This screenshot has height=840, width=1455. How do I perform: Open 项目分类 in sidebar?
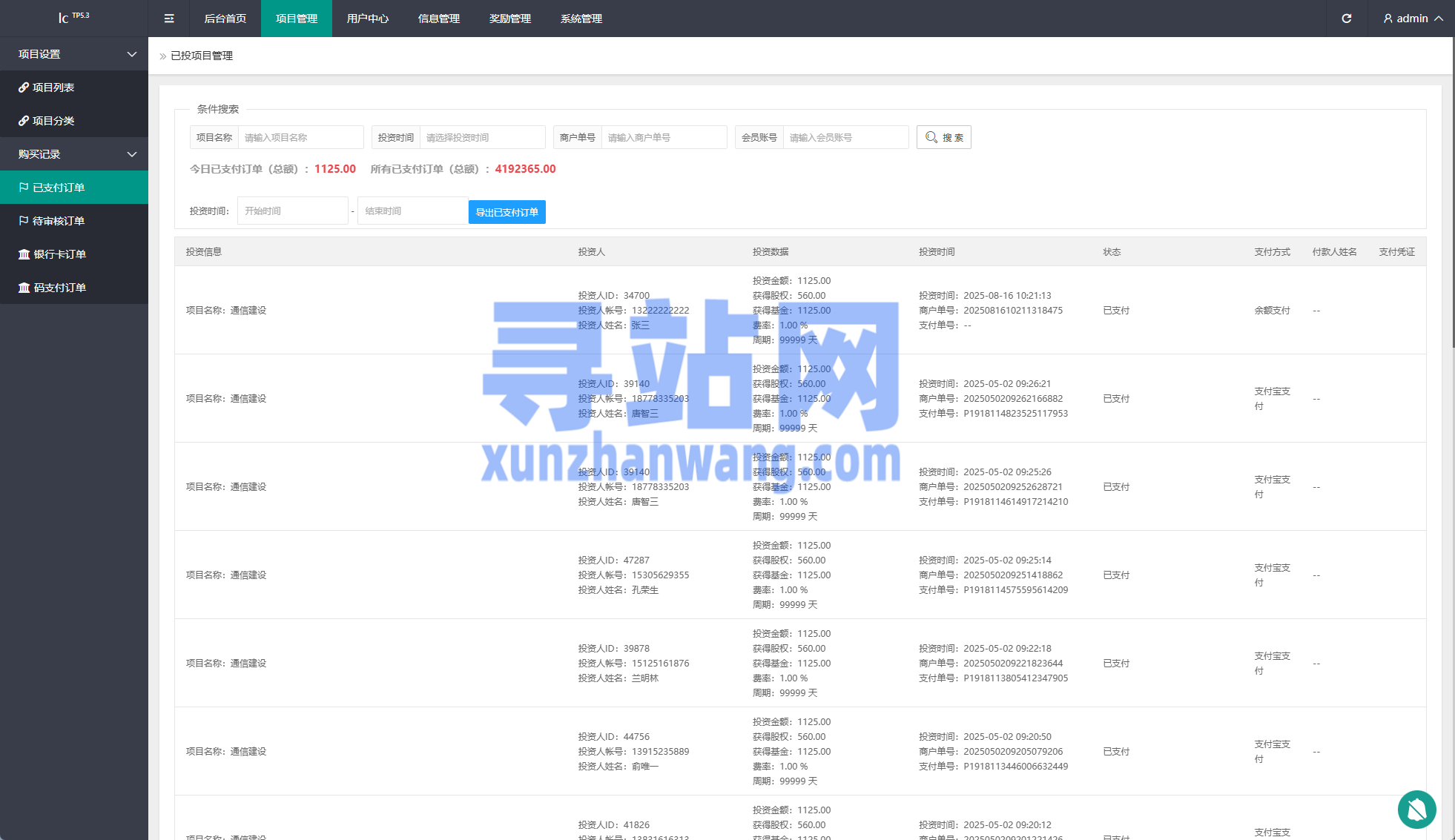(x=74, y=121)
